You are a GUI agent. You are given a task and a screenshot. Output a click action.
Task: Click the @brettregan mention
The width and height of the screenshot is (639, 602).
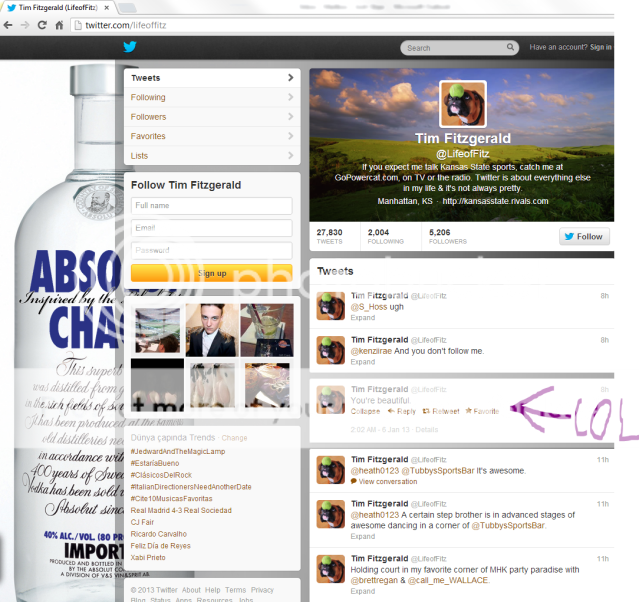tap(374, 580)
